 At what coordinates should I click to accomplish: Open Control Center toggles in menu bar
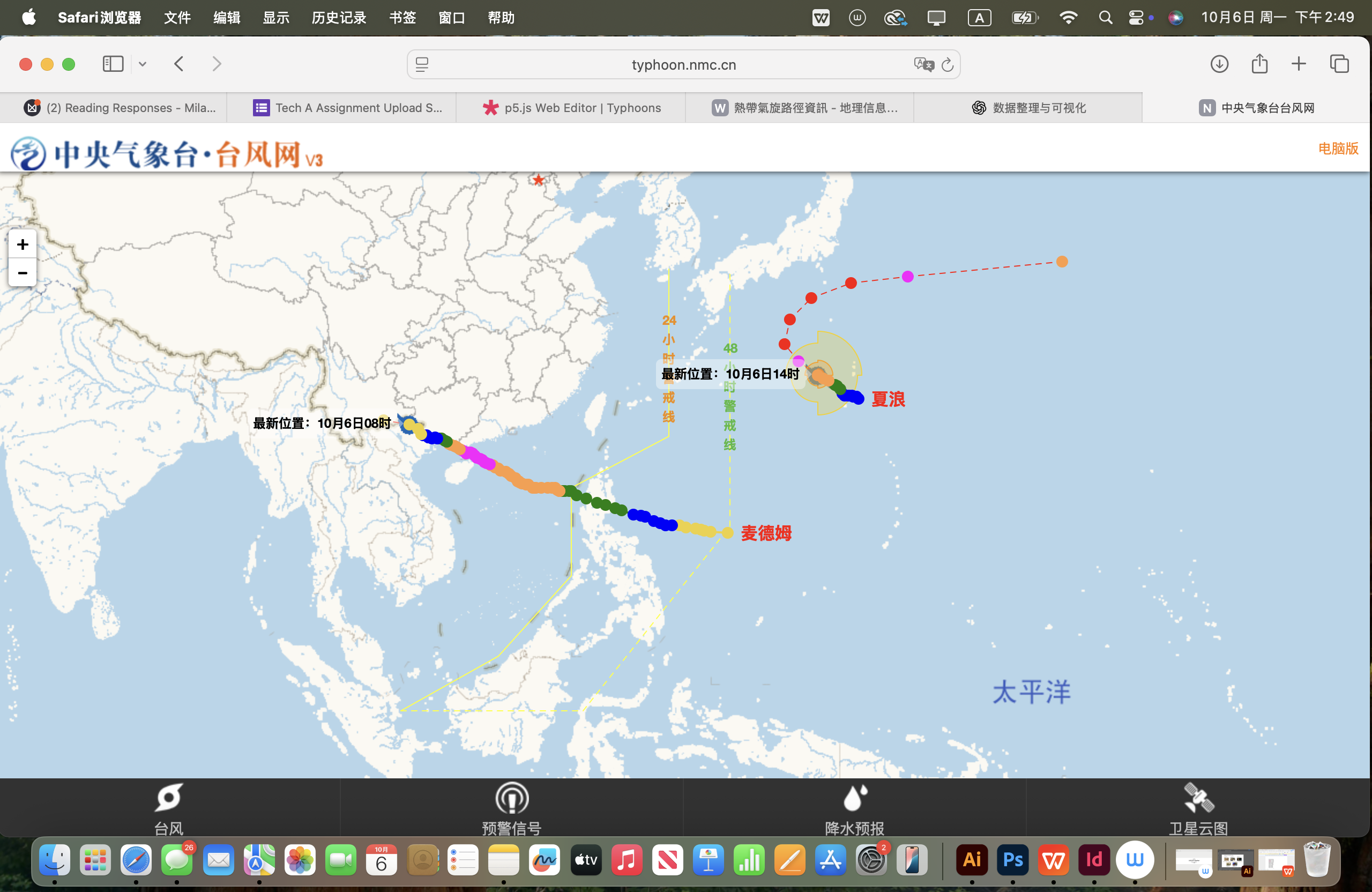(1135, 18)
